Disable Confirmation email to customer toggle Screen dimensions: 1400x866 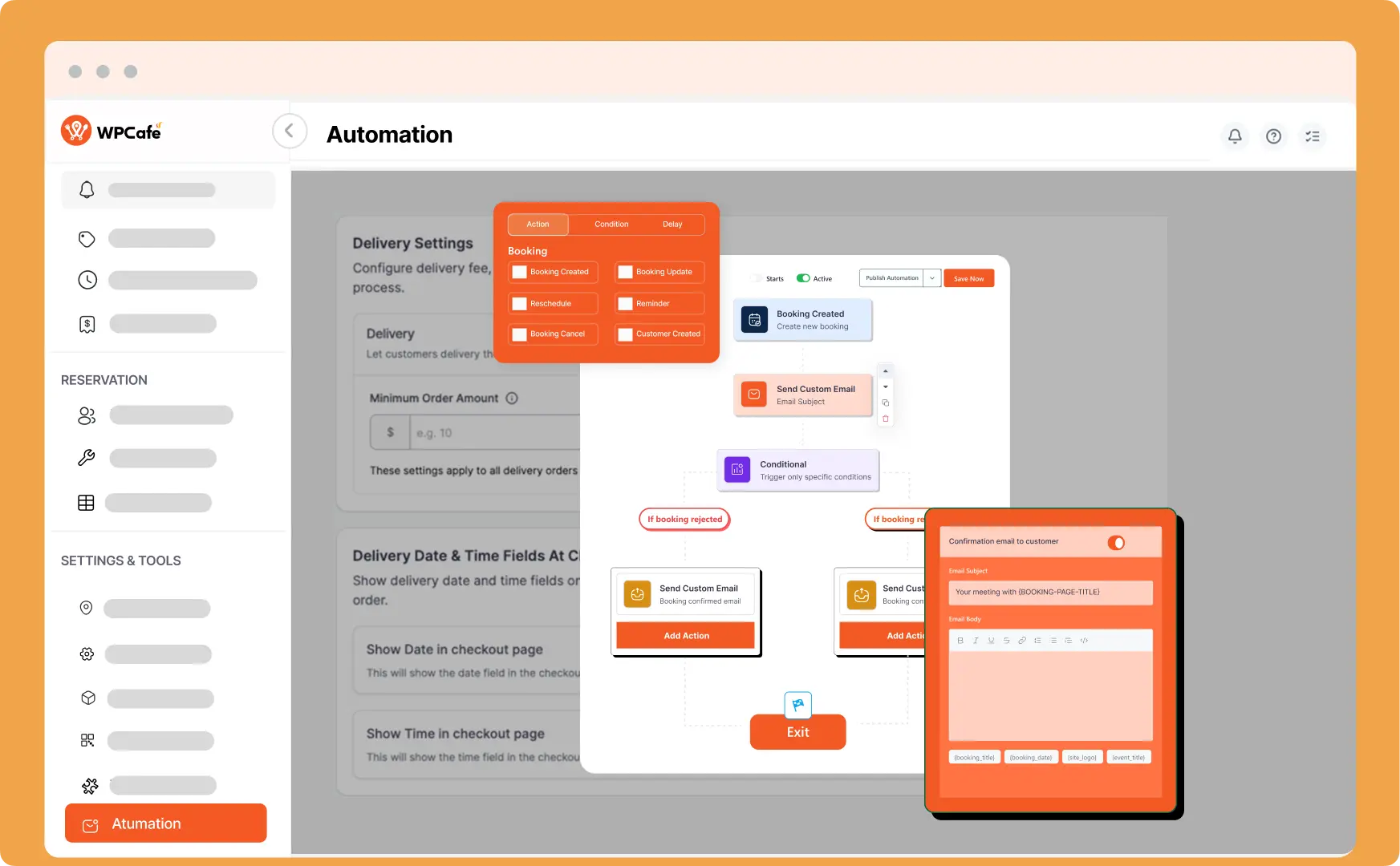click(x=1115, y=543)
